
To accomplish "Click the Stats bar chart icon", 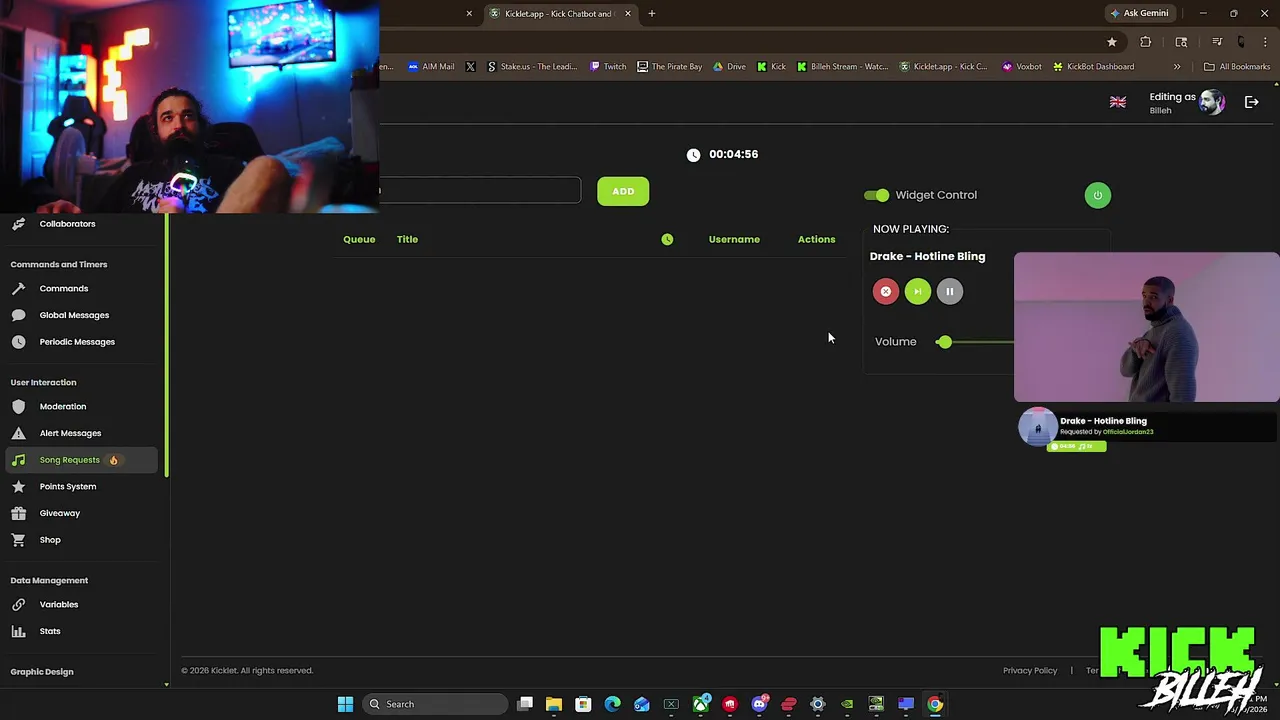I will 18,631.
